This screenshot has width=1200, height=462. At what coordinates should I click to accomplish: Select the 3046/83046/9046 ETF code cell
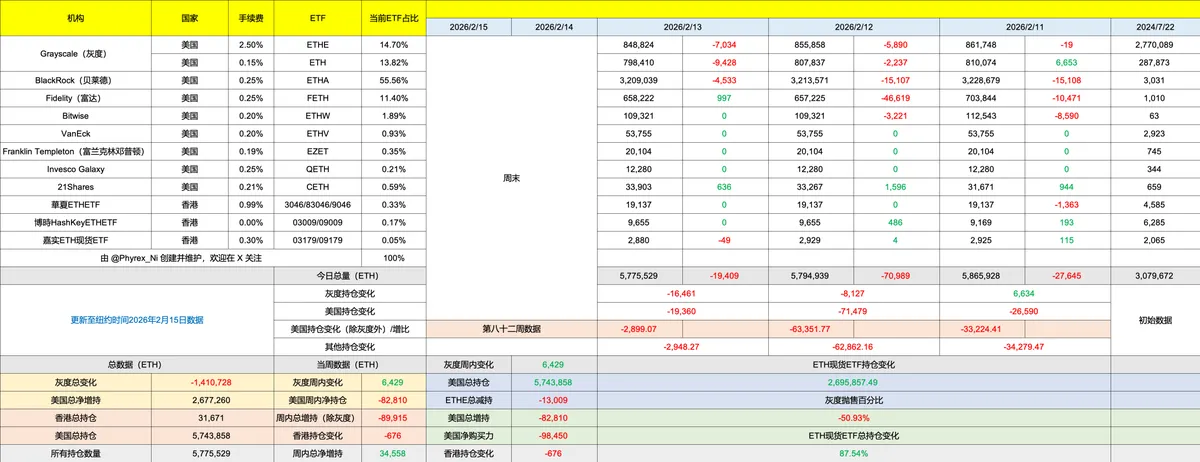tap(318, 204)
